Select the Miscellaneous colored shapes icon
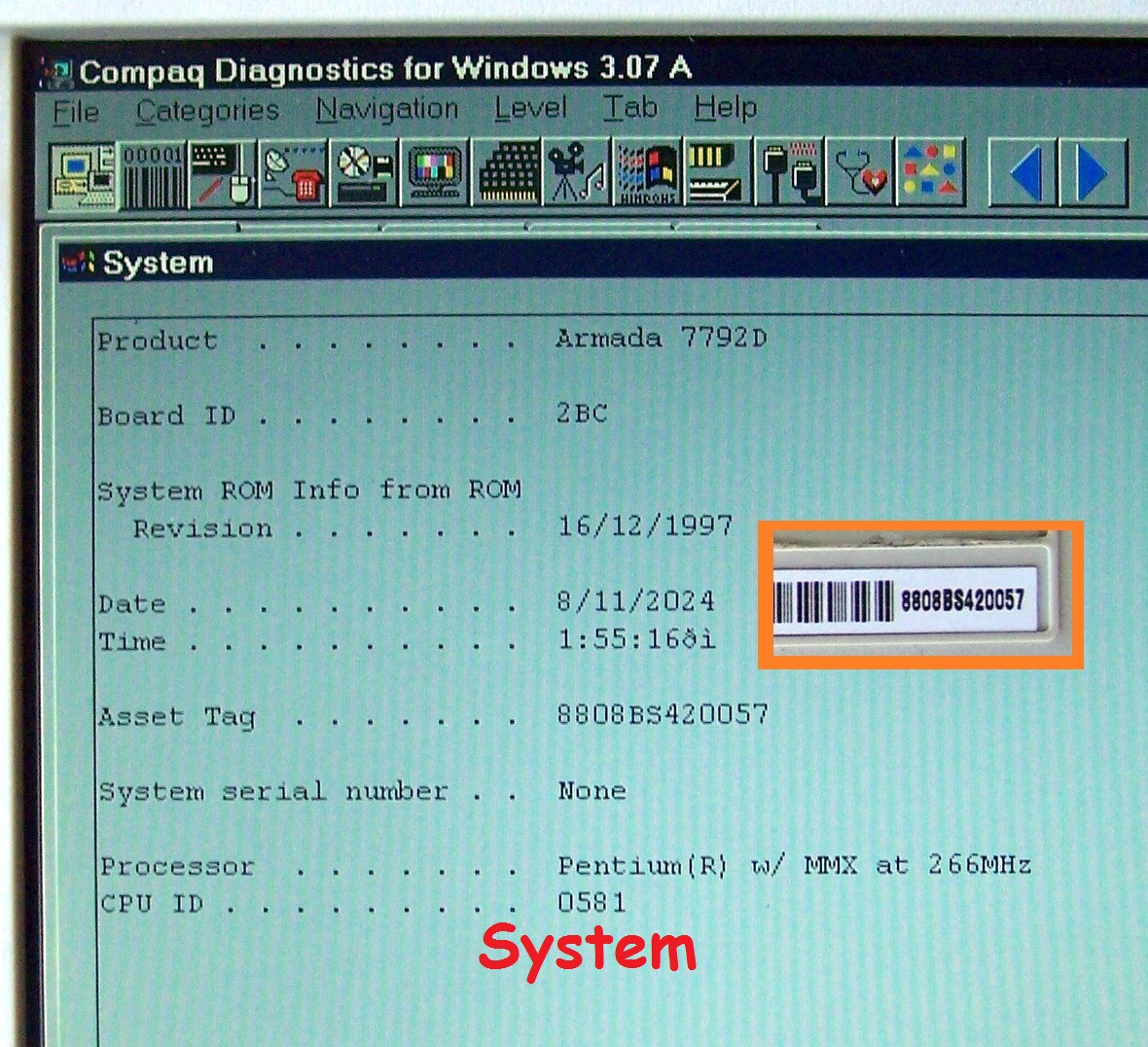Viewport: 1148px width, 1047px height. pos(930,172)
